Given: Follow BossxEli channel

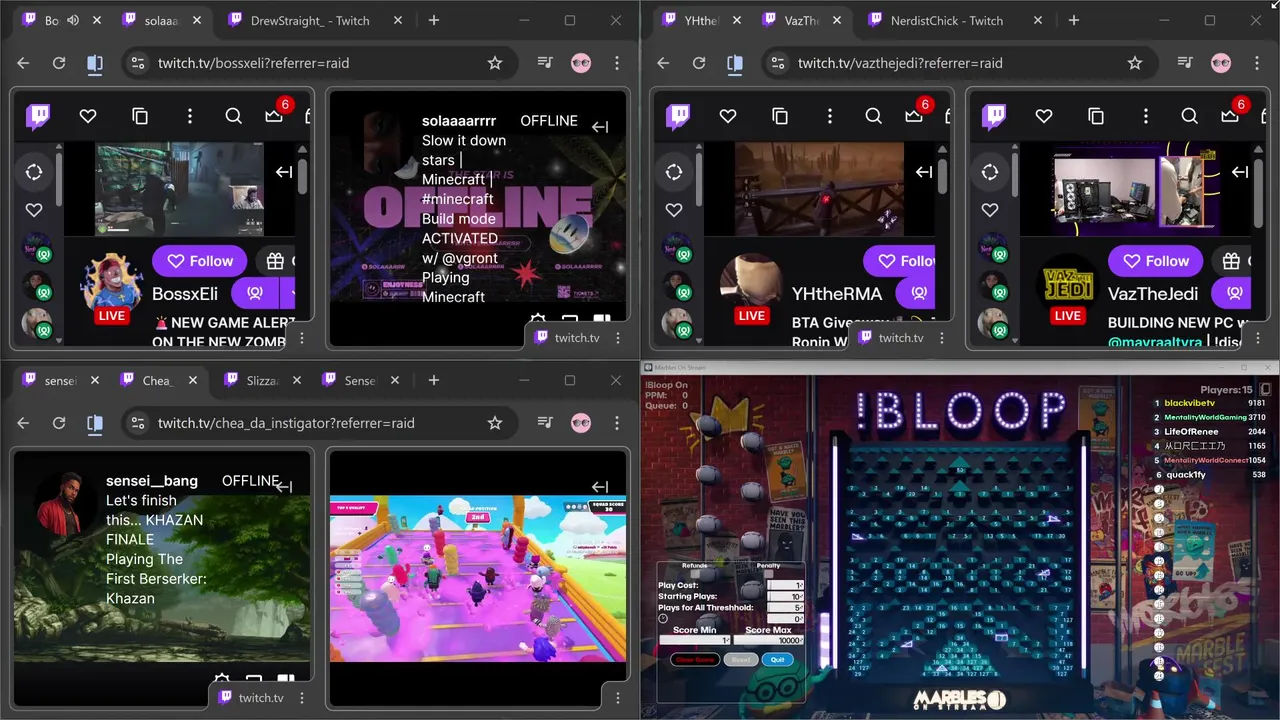Looking at the screenshot, I should point(199,261).
